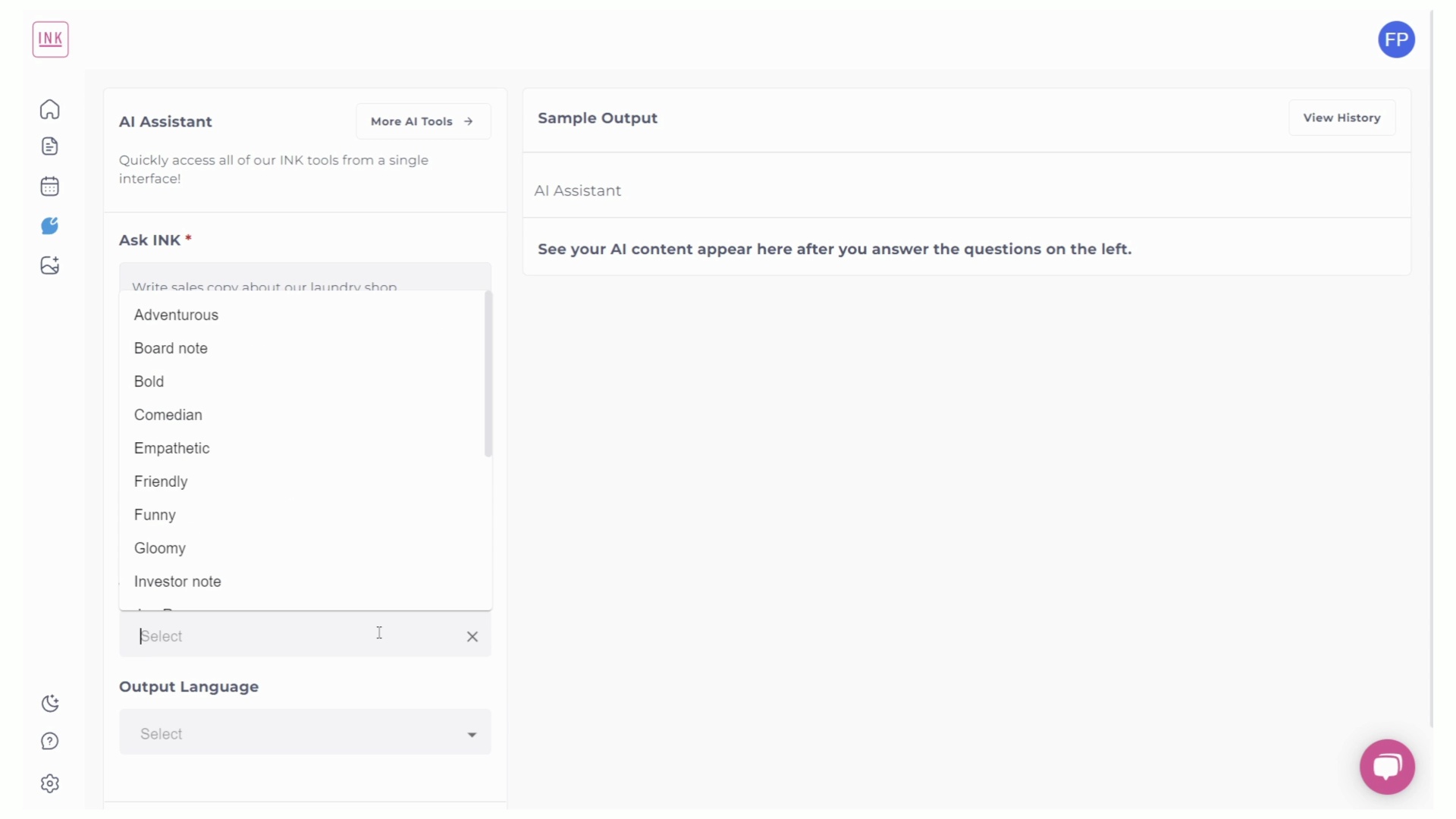Click the FP profile avatar

tap(1396, 39)
